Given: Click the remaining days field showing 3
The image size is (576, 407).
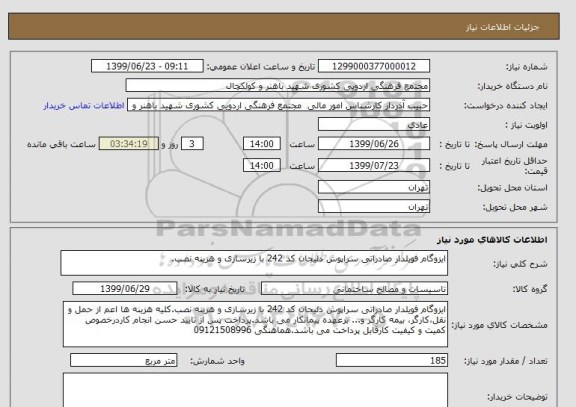Looking at the screenshot, I should point(192,144).
